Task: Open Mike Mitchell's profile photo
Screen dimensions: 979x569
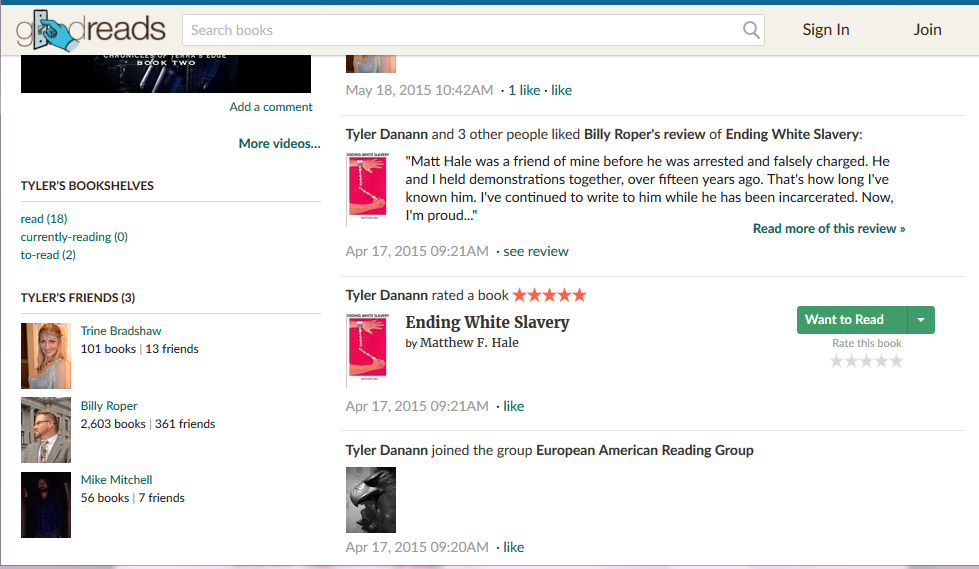Action: [x=46, y=505]
